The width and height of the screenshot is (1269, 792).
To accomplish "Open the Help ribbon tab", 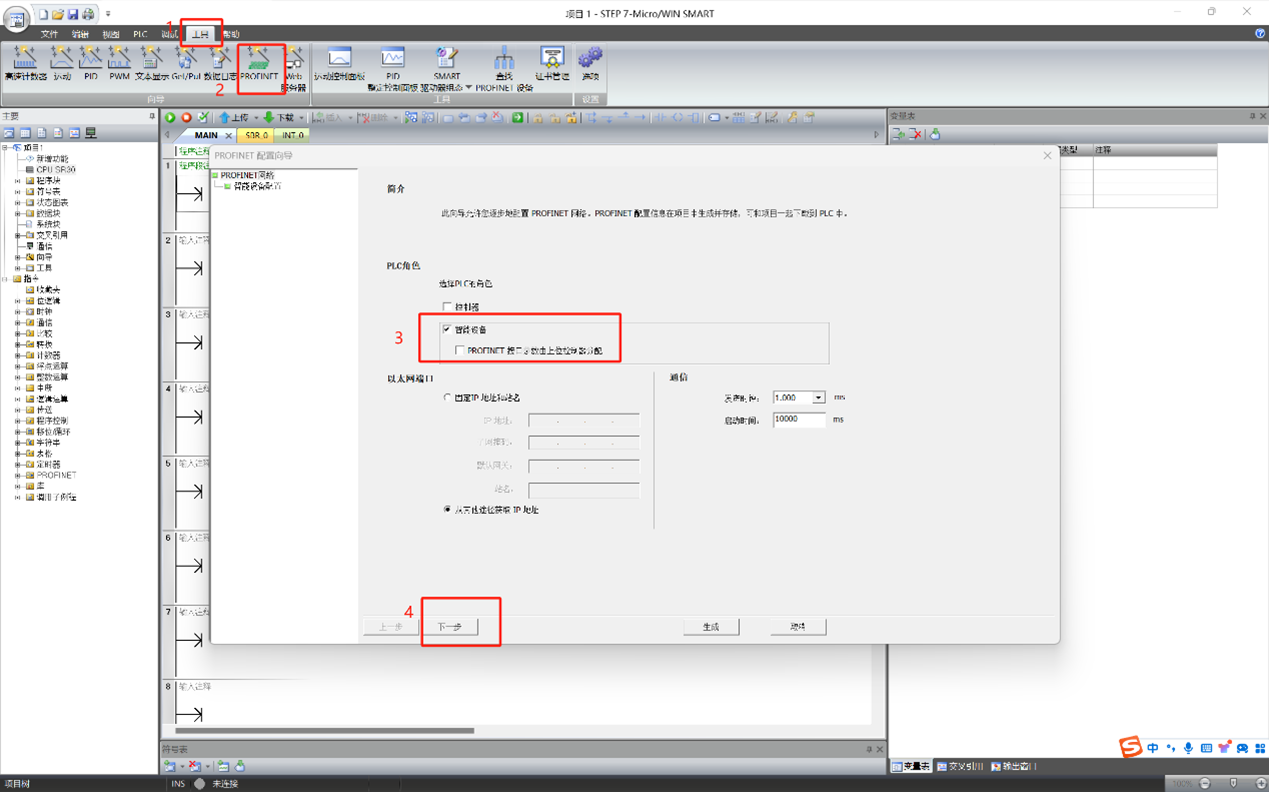I will click(x=231, y=34).
